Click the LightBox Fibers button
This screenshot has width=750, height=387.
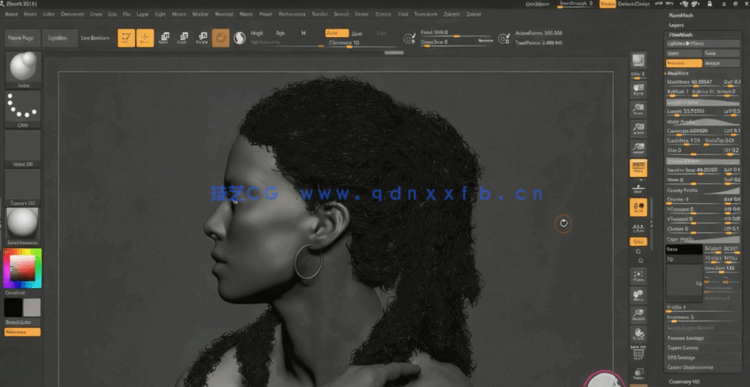(703, 44)
